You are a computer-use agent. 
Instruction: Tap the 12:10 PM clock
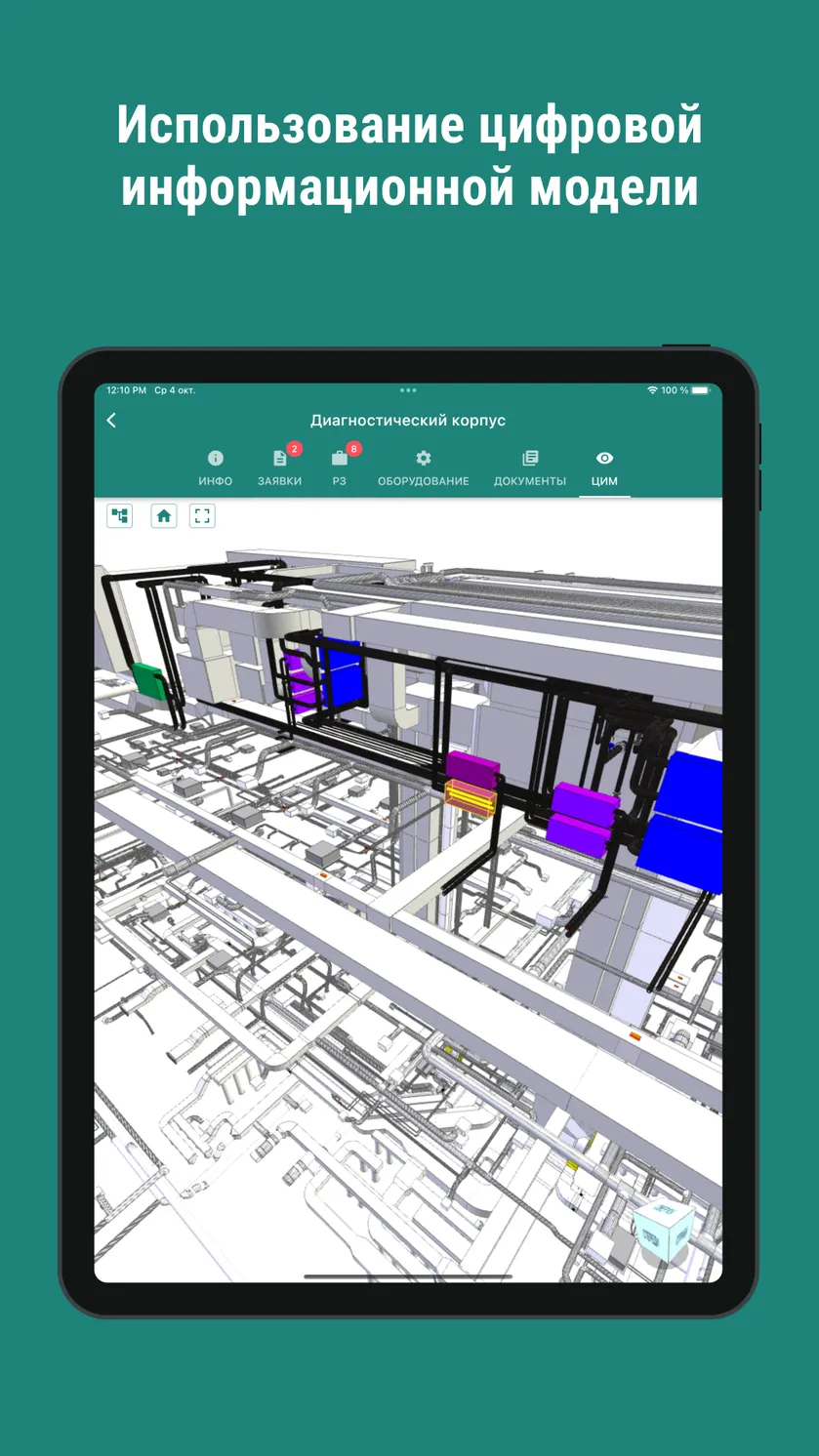126,390
